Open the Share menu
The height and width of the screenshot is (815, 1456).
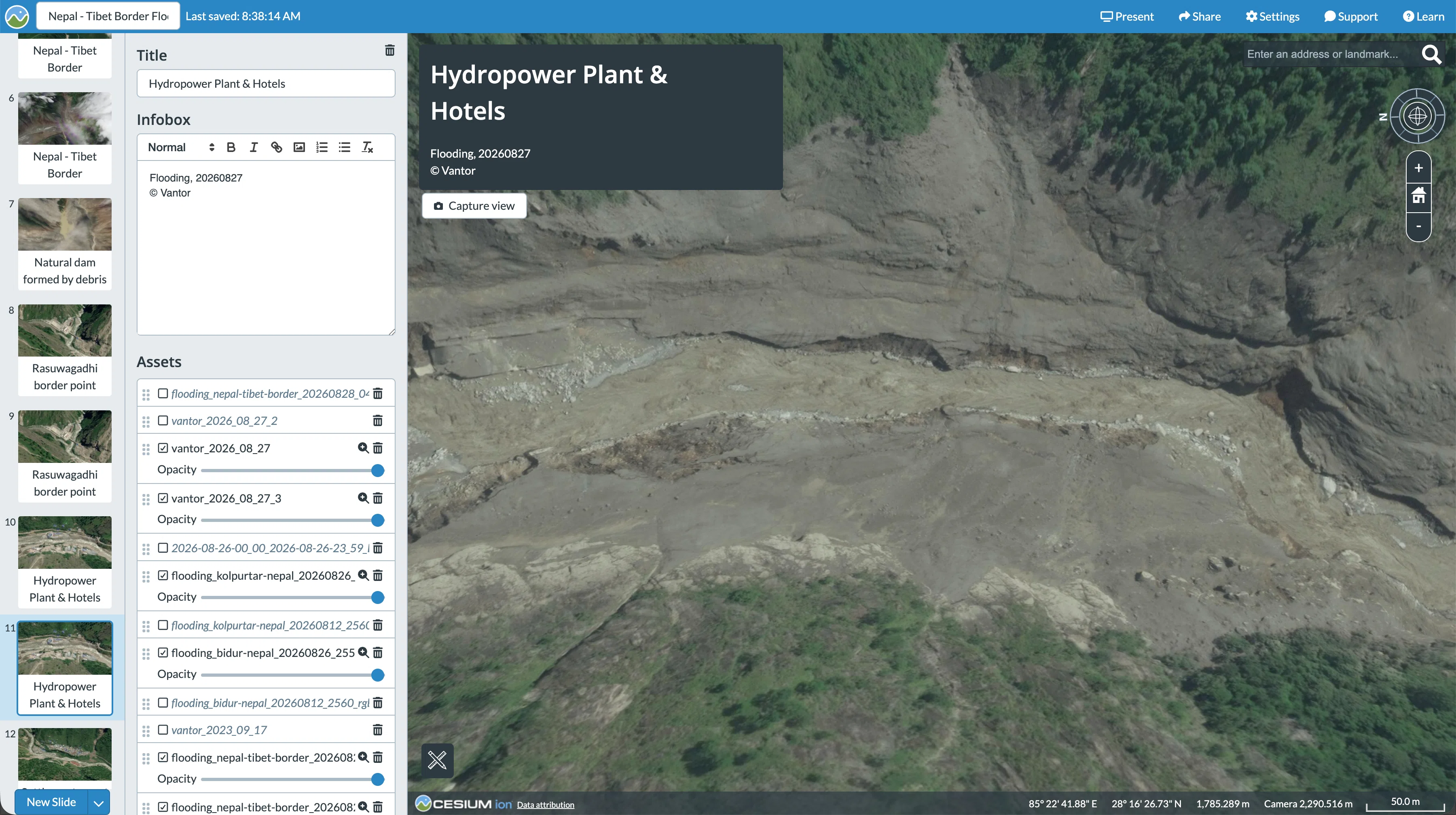(x=1200, y=17)
